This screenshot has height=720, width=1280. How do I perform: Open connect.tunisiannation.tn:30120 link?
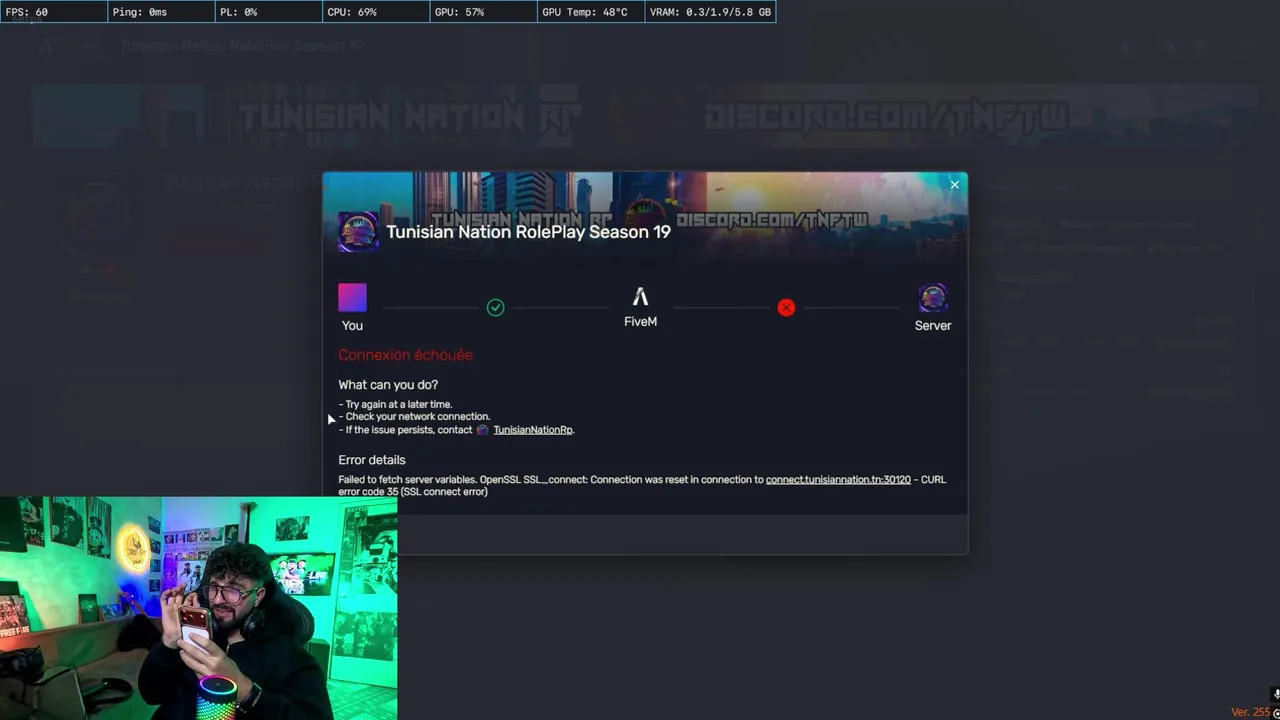(x=838, y=480)
